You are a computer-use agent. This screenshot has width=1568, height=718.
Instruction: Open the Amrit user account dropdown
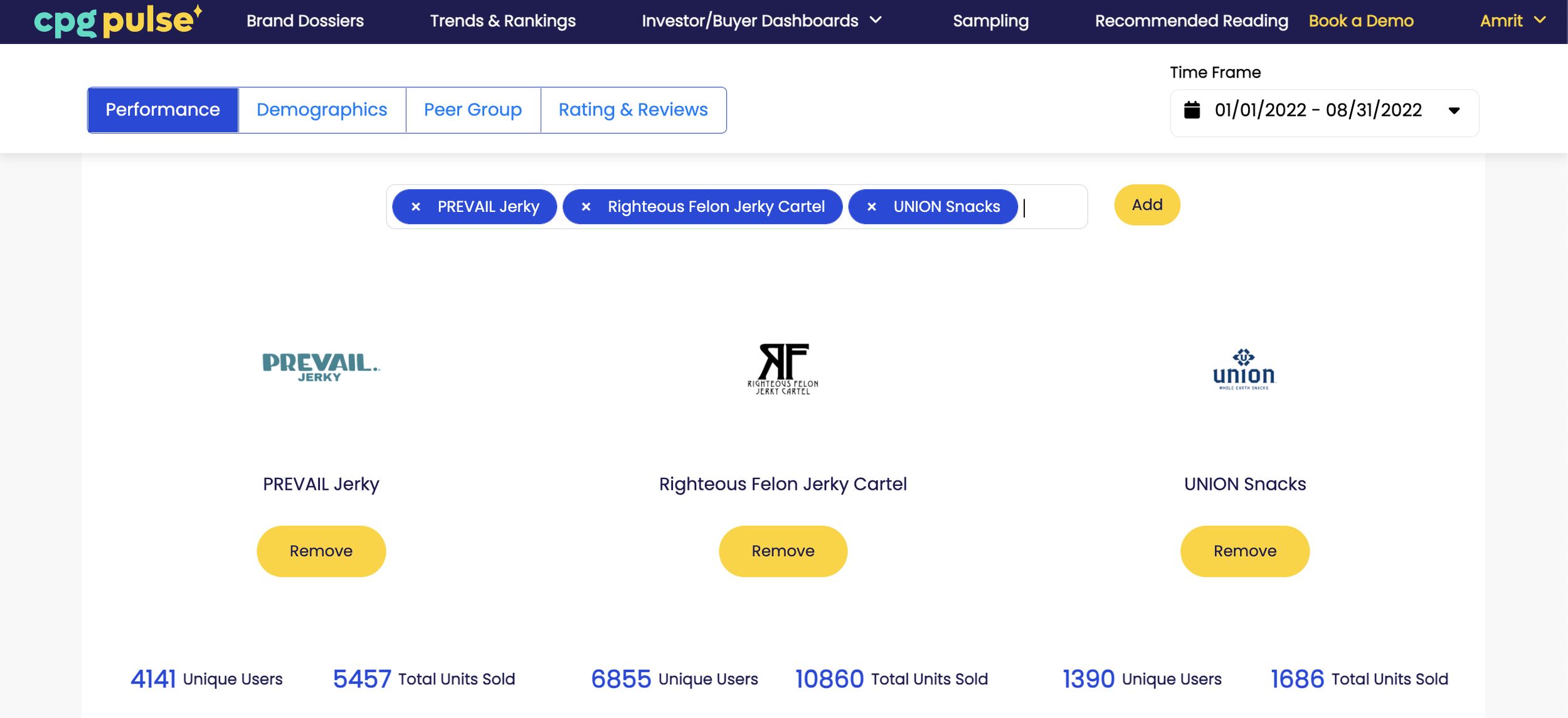[1512, 21]
